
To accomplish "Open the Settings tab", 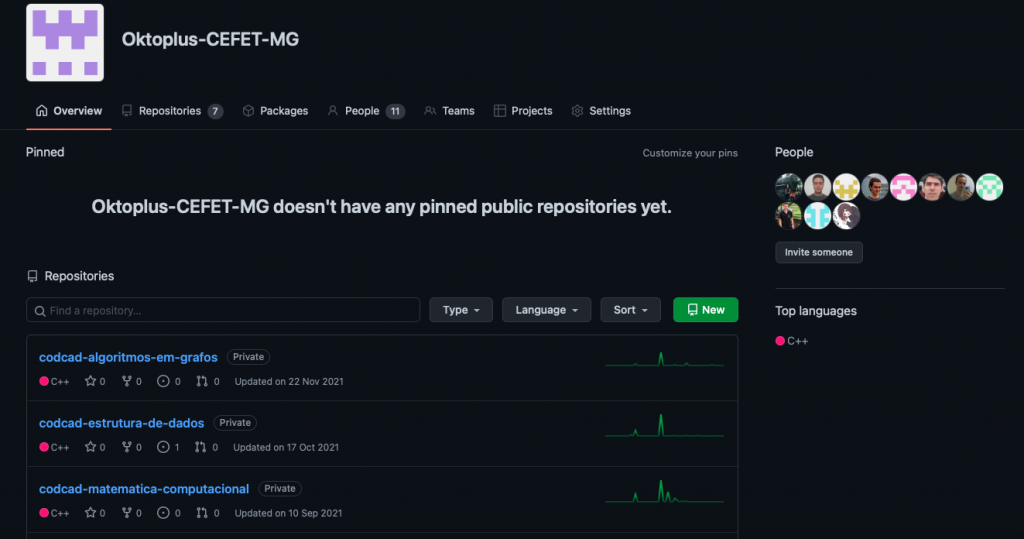I will [x=601, y=111].
